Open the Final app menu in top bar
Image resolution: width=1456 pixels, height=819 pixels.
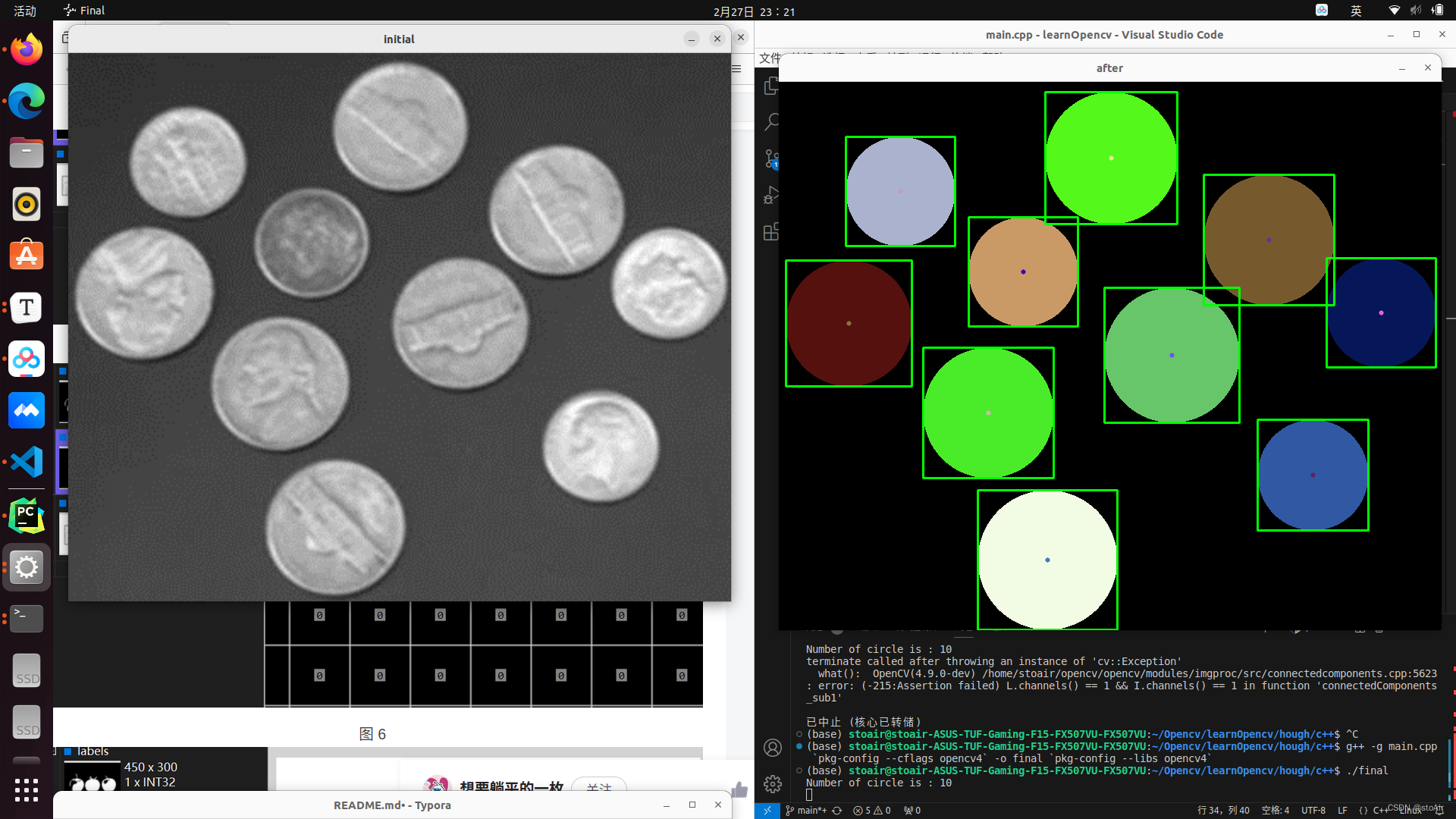pos(84,11)
